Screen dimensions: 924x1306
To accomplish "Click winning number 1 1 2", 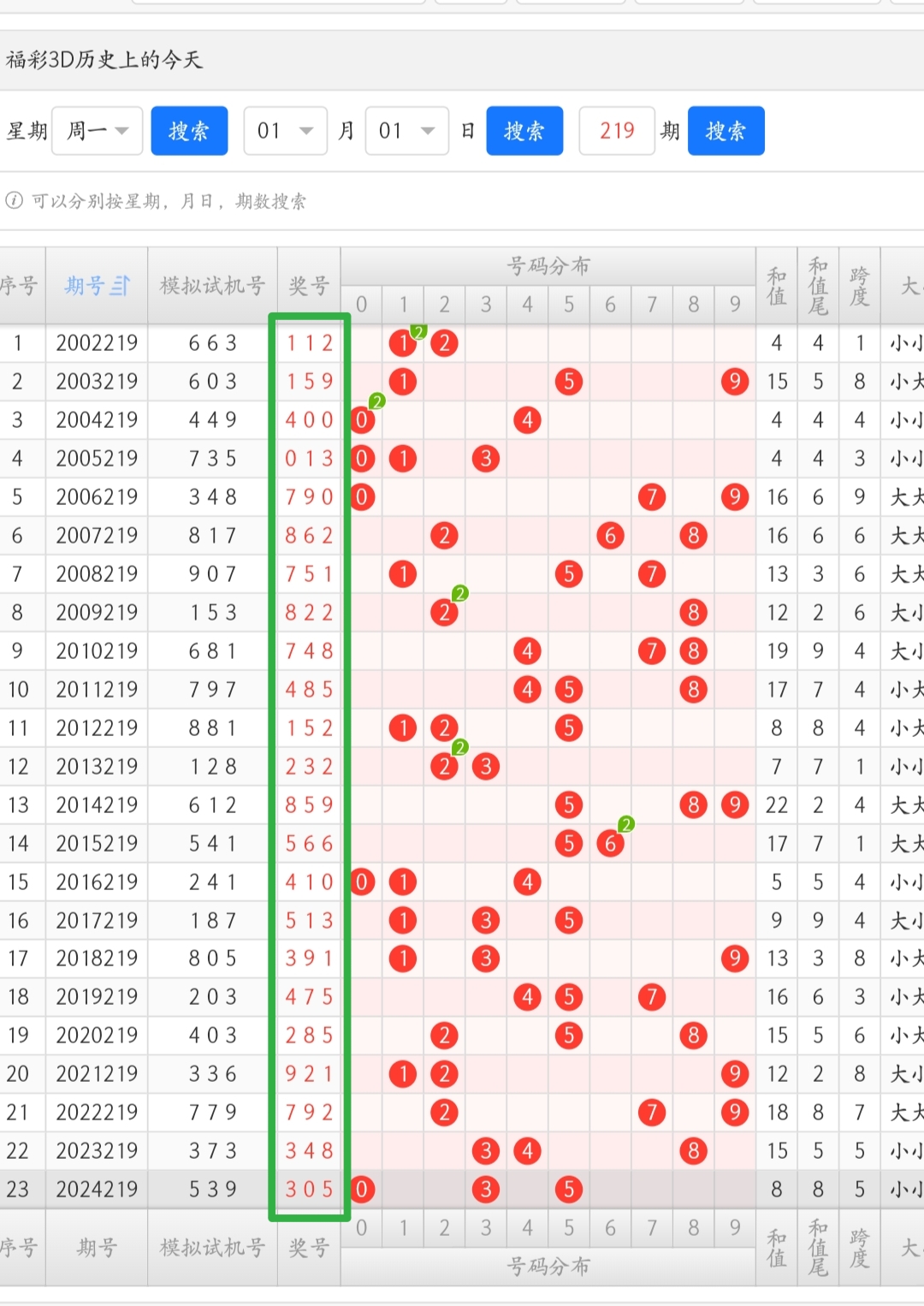I will [309, 343].
